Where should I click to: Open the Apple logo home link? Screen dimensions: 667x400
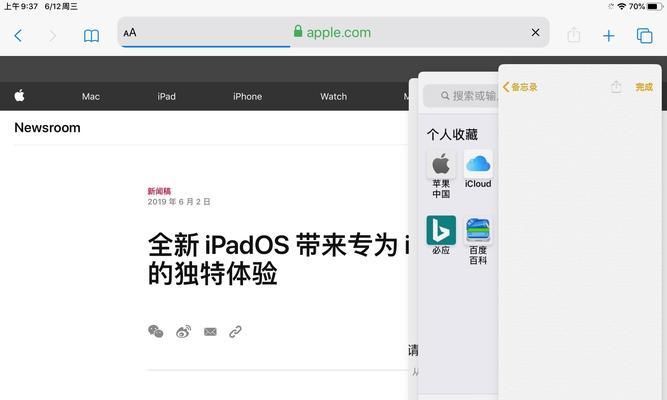tap(20, 96)
